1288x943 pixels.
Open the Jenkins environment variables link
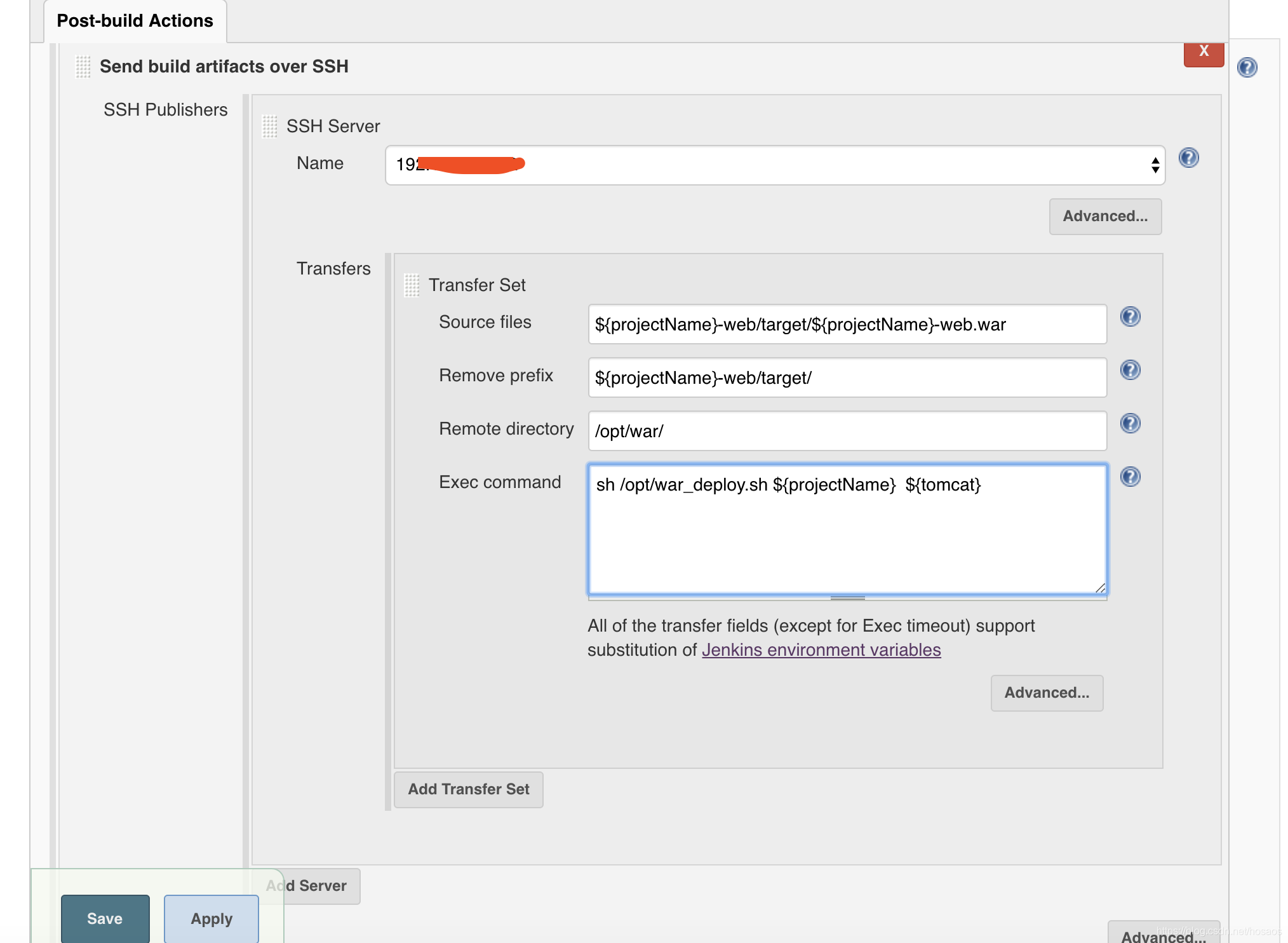point(821,650)
